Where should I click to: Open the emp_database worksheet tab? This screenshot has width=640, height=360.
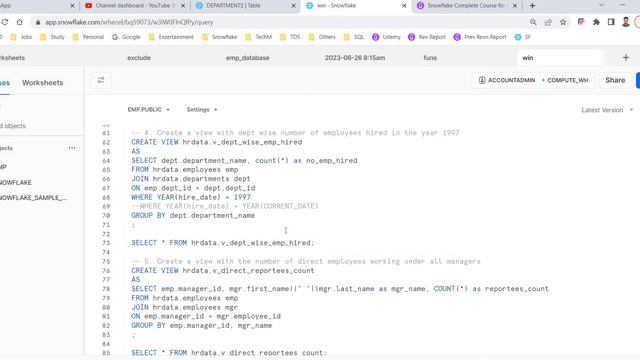247,58
